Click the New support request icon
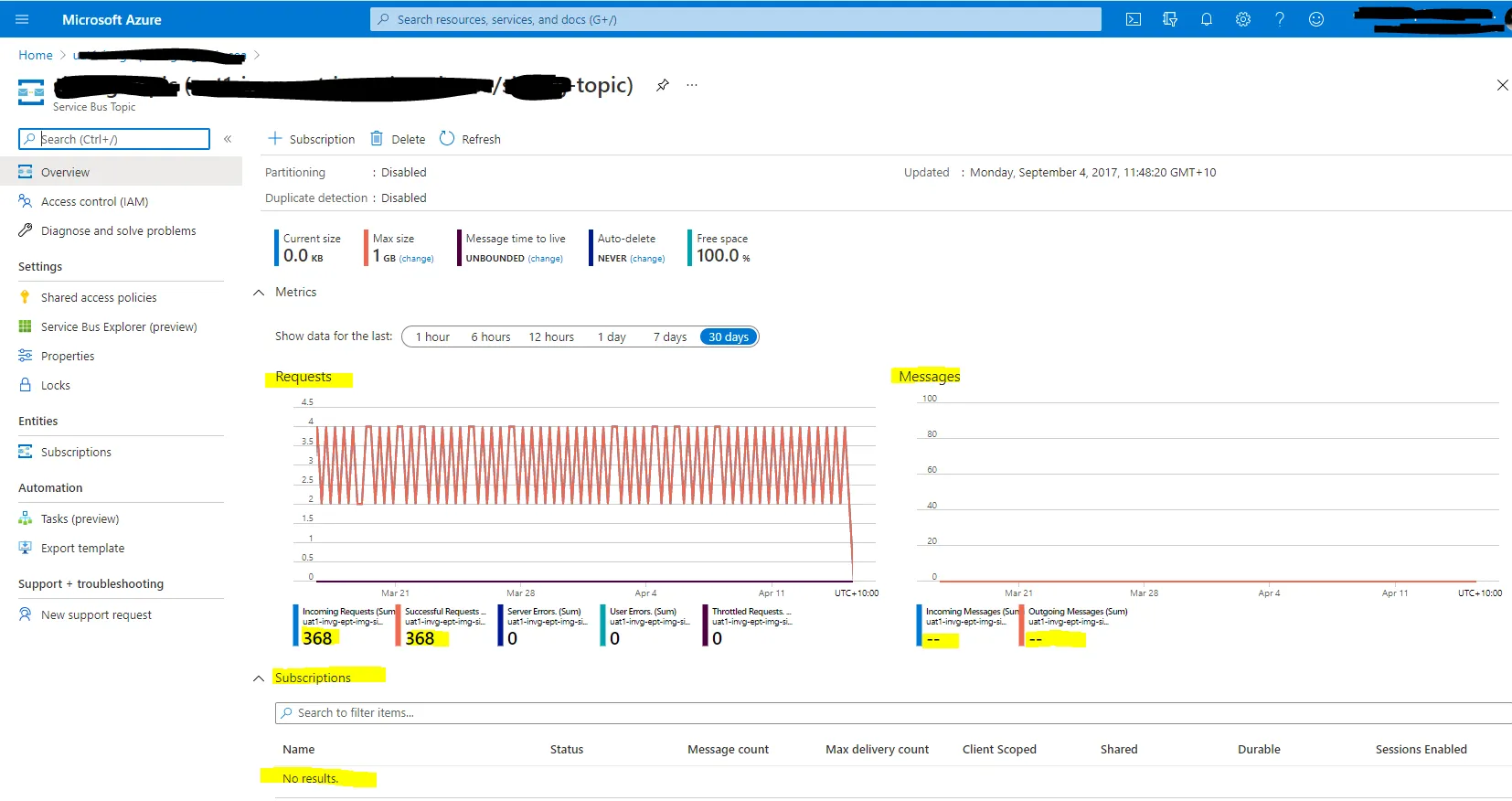Screen dimensions: 1512x801 26,614
